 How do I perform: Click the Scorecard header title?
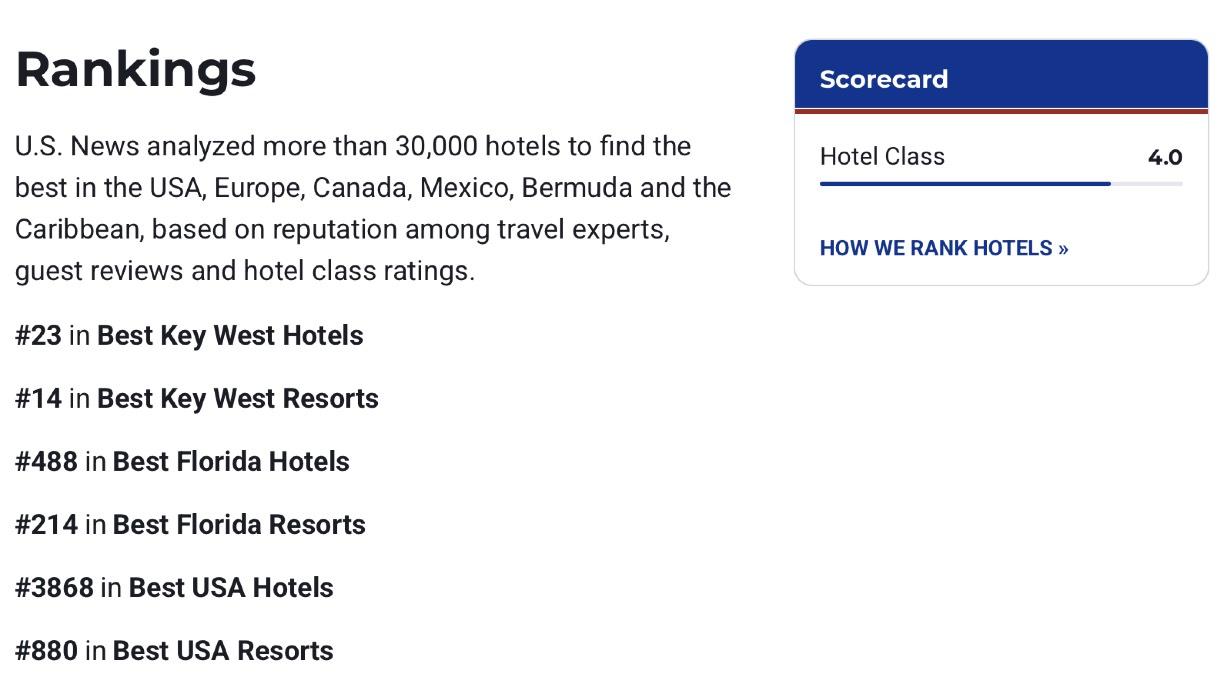coord(883,79)
